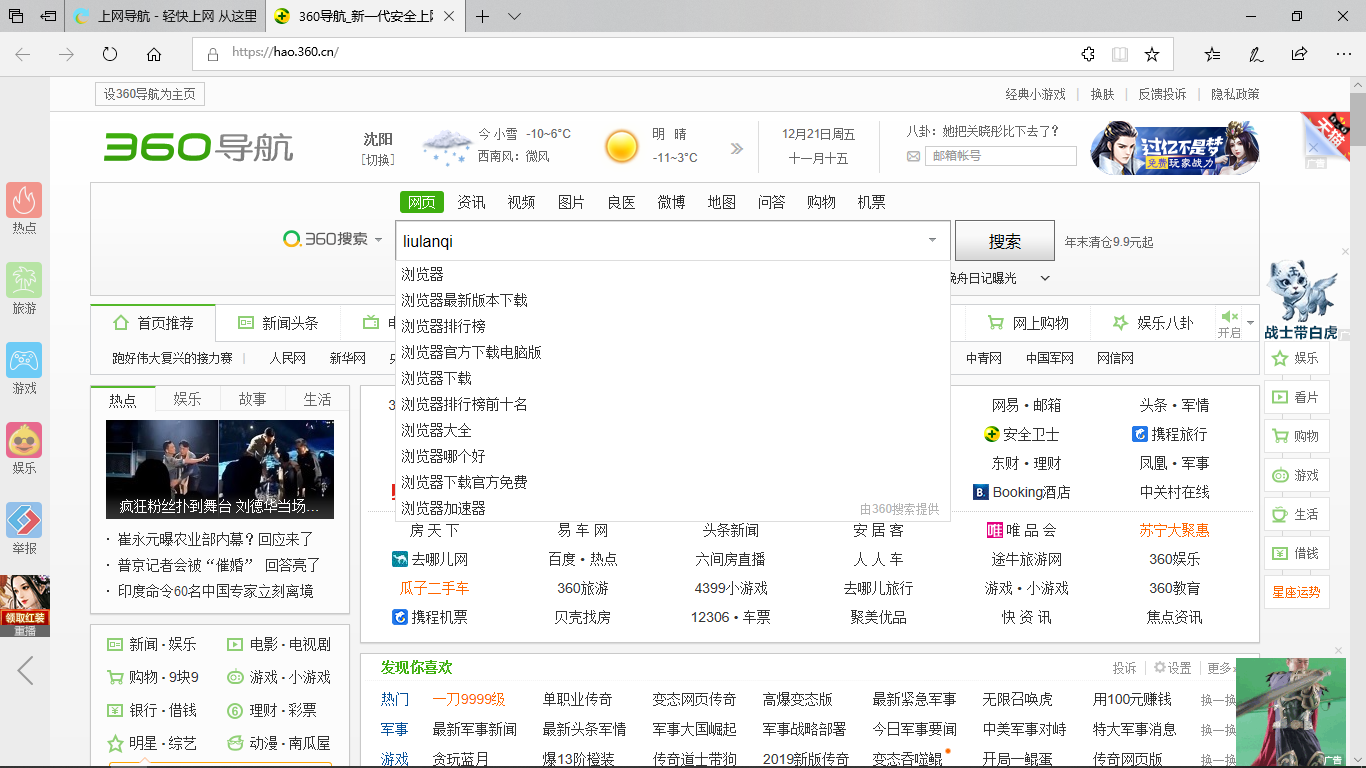
Task: Expand search box history dropdown arrow
Action: click(933, 240)
